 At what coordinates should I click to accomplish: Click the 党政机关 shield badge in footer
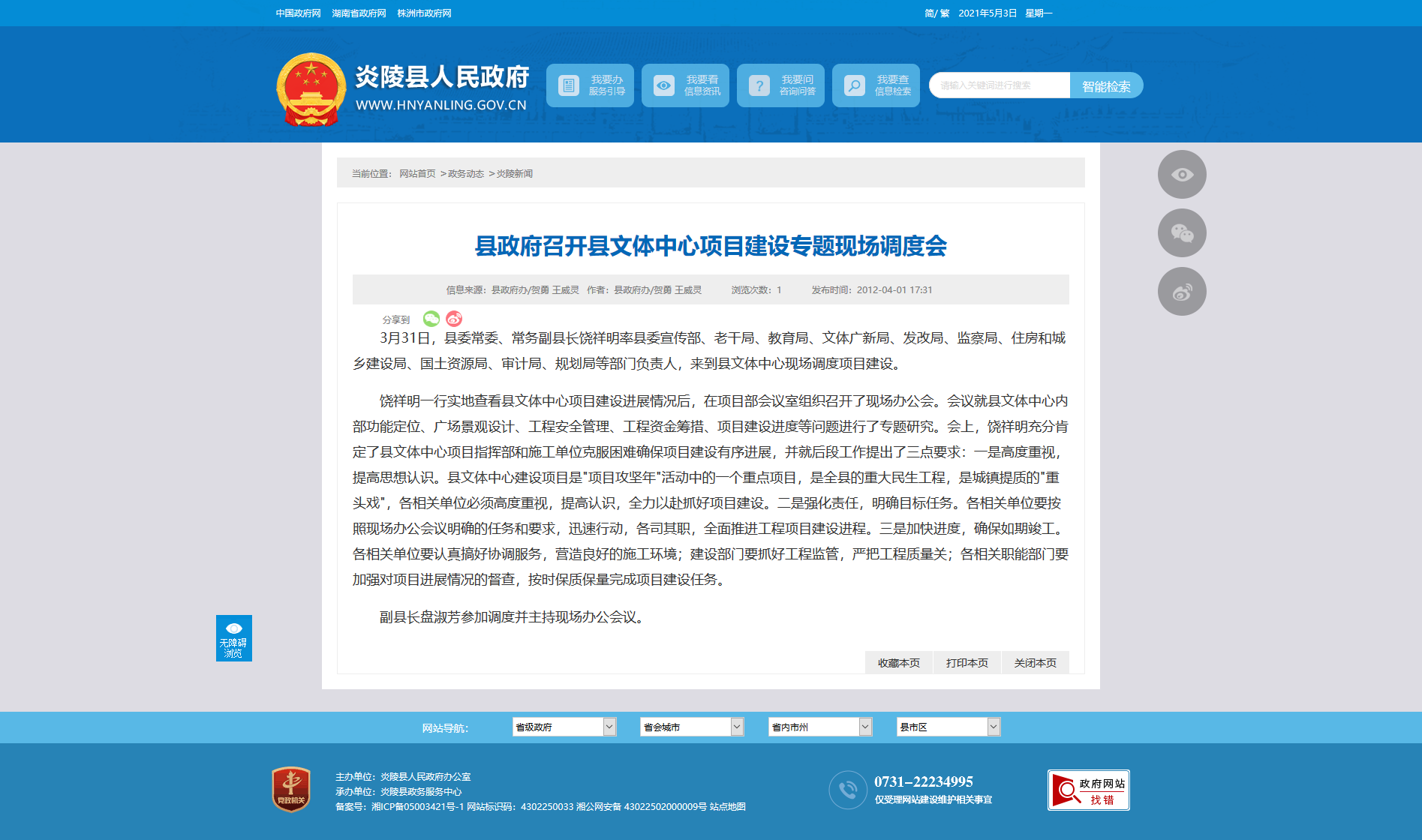[x=291, y=789]
